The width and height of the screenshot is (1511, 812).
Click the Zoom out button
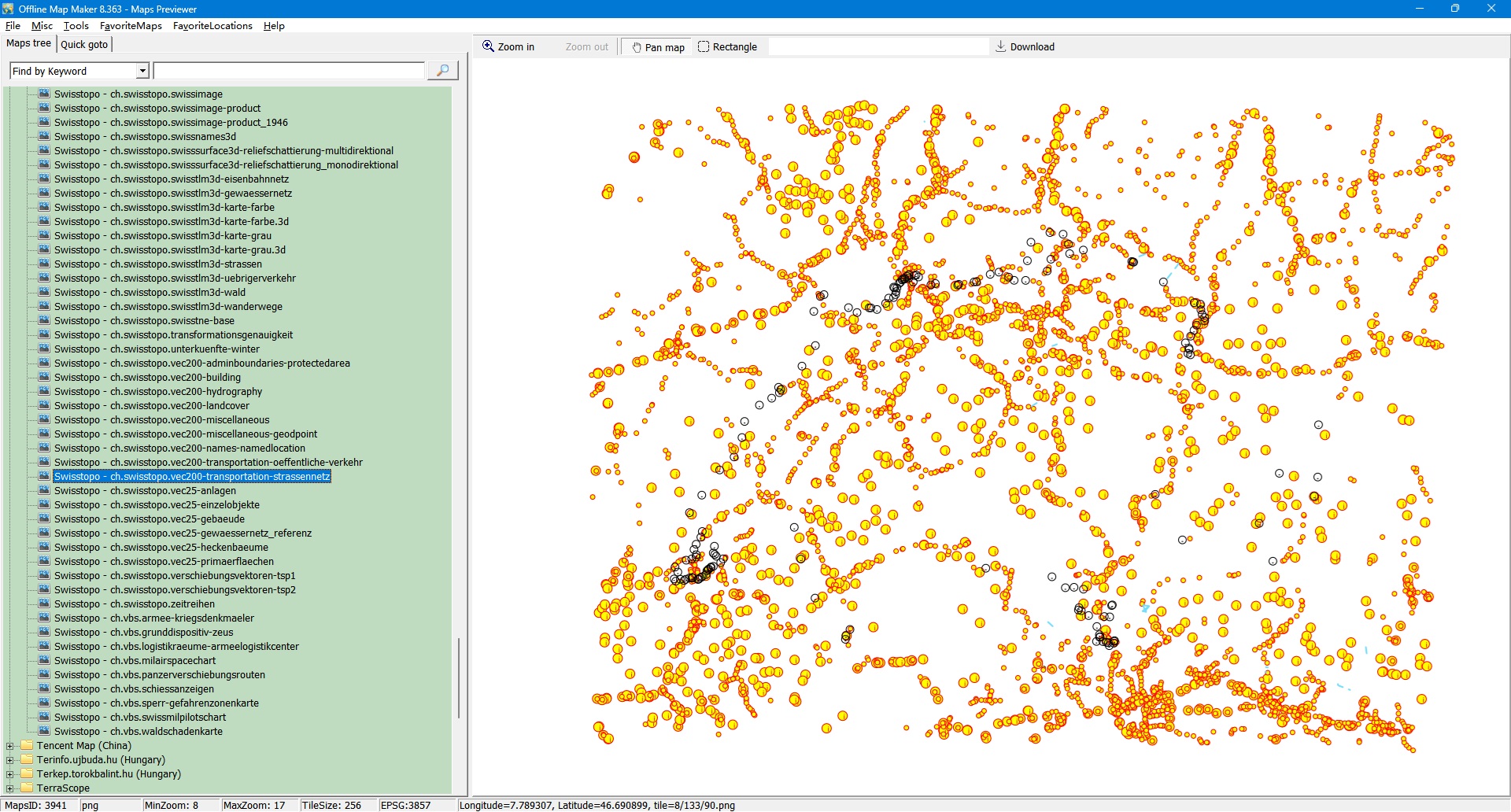[x=586, y=47]
